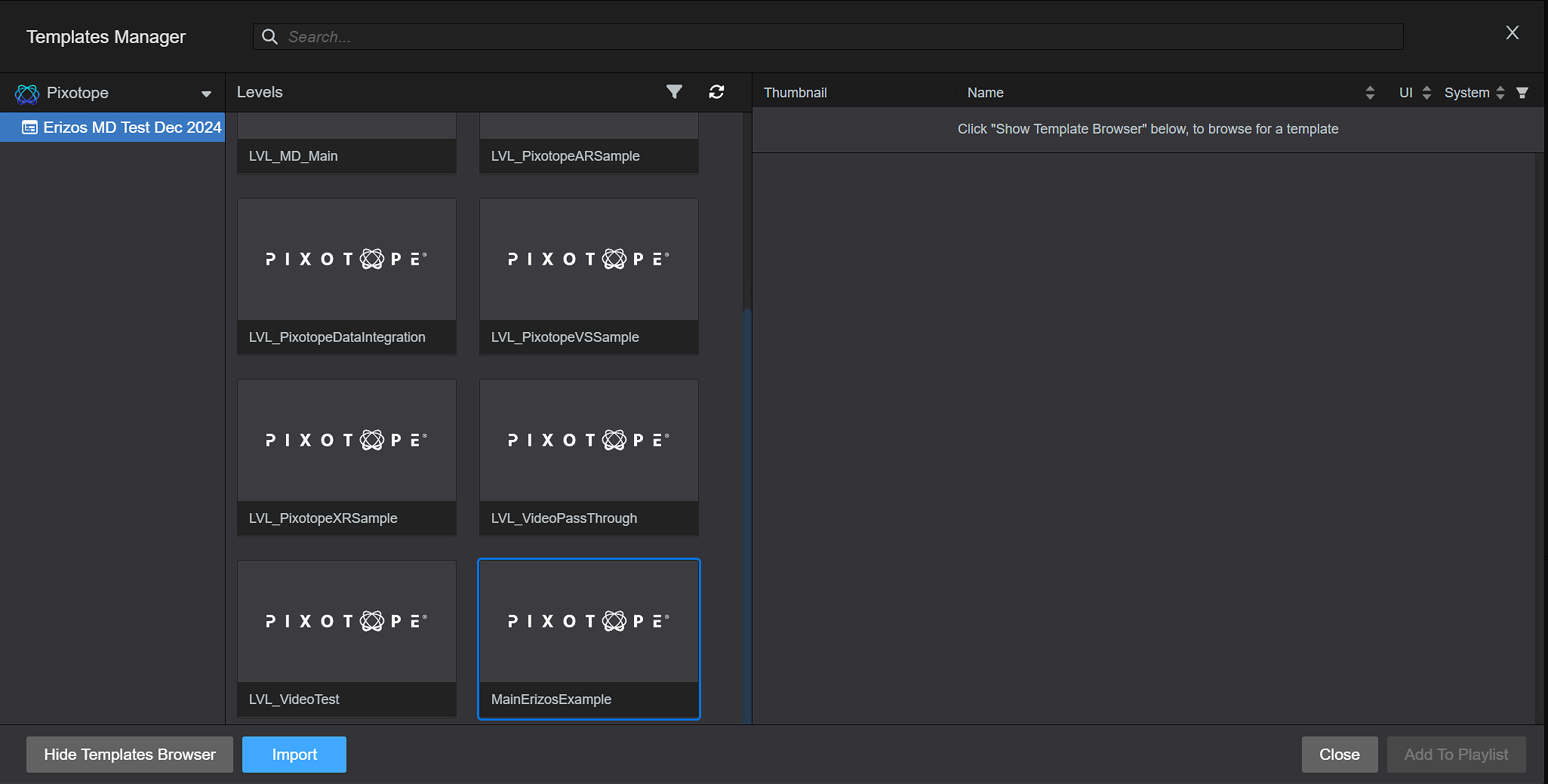Screen dimensions: 1548x784
Task: Close the Templates Manager with X
Action: (1512, 33)
